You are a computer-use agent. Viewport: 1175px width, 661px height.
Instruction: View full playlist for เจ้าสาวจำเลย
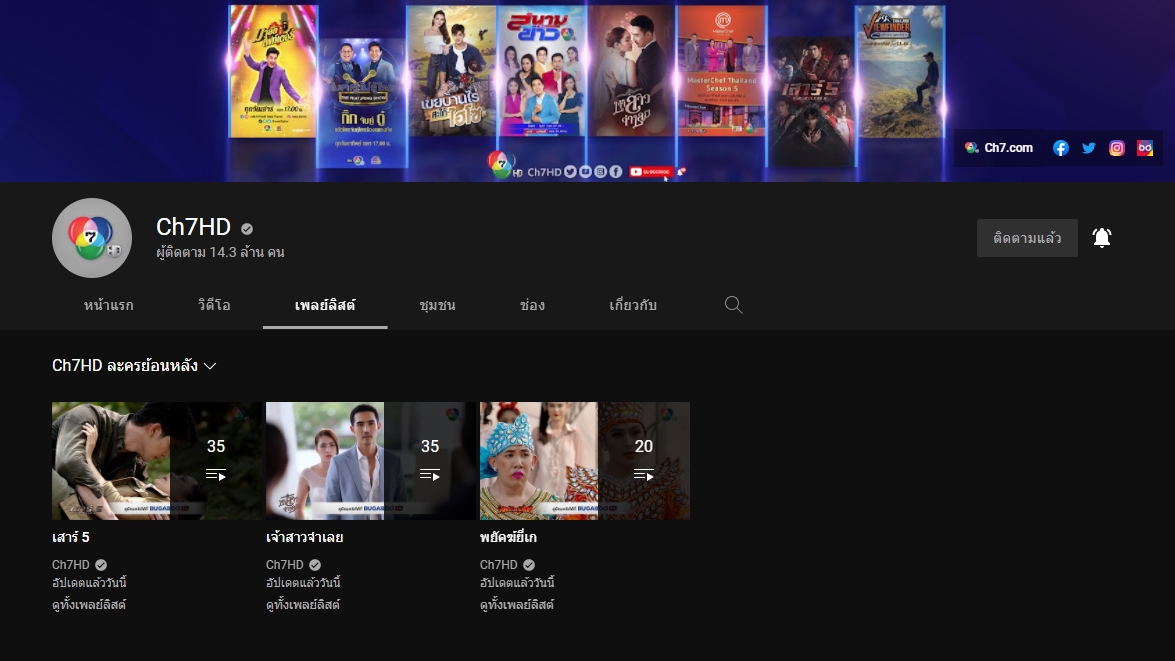coord(303,604)
